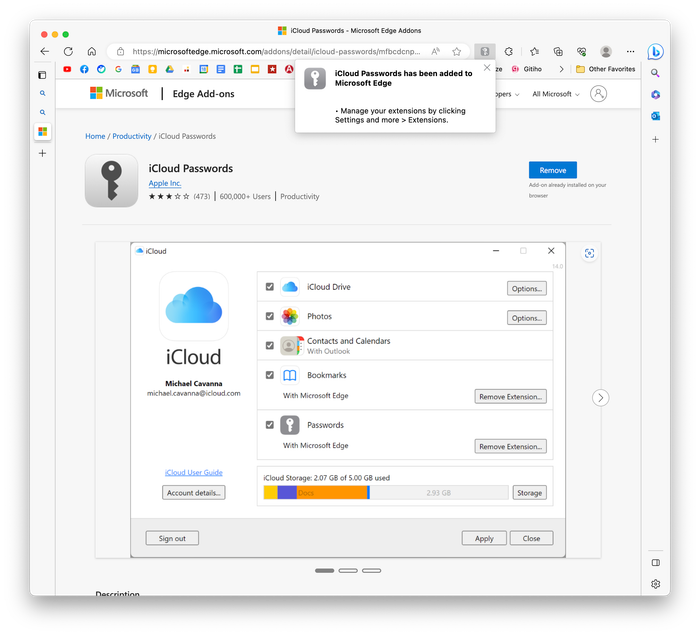Show more bookmarks with overflow chevron
Screen dimensions: 700x635
click(561, 69)
